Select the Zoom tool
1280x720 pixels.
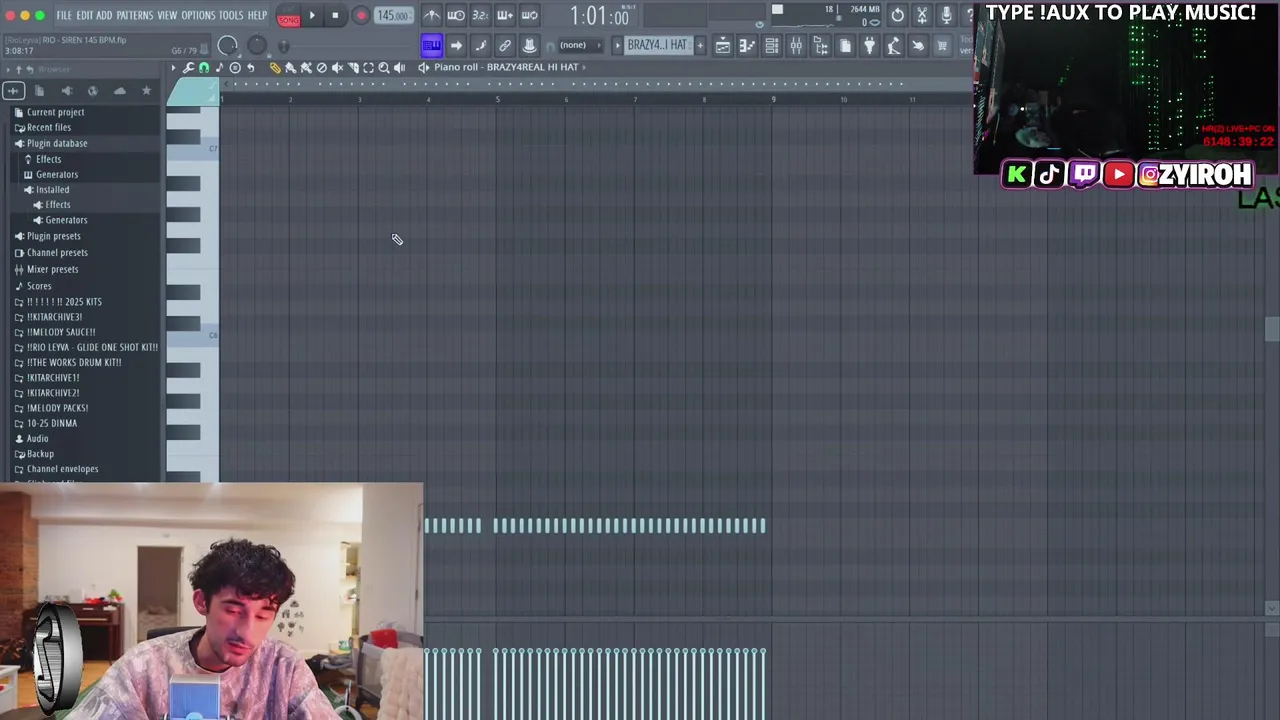[384, 68]
